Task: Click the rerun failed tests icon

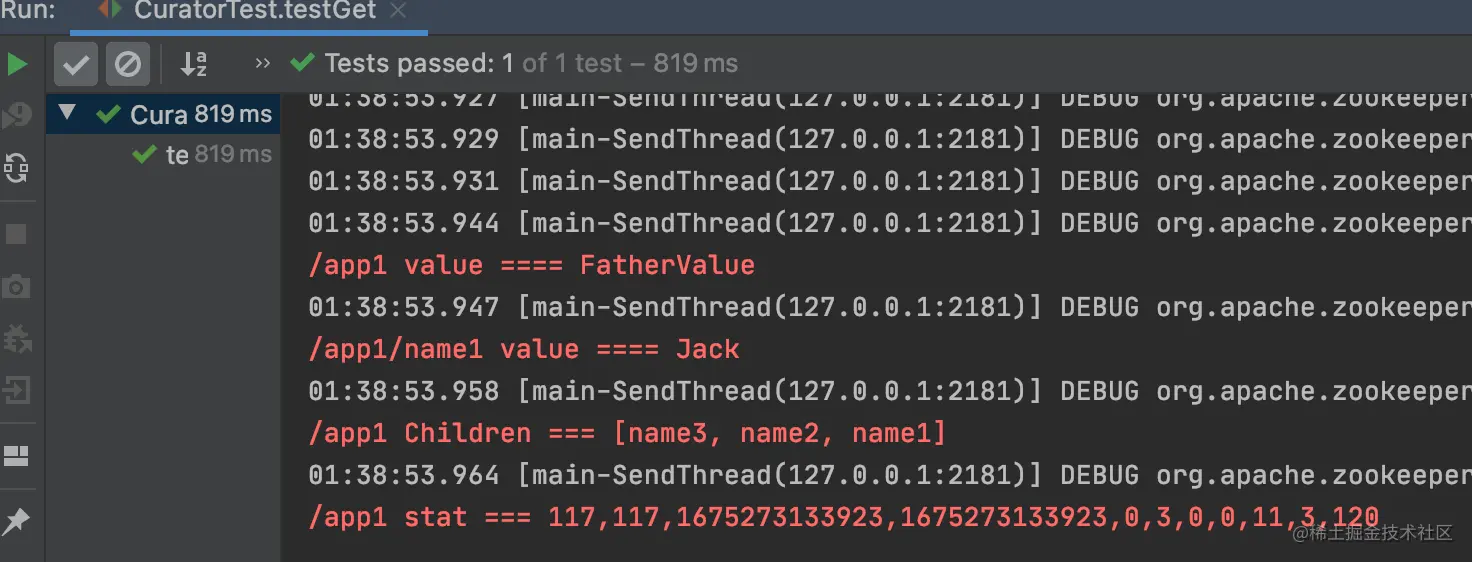Action: click(x=17, y=116)
